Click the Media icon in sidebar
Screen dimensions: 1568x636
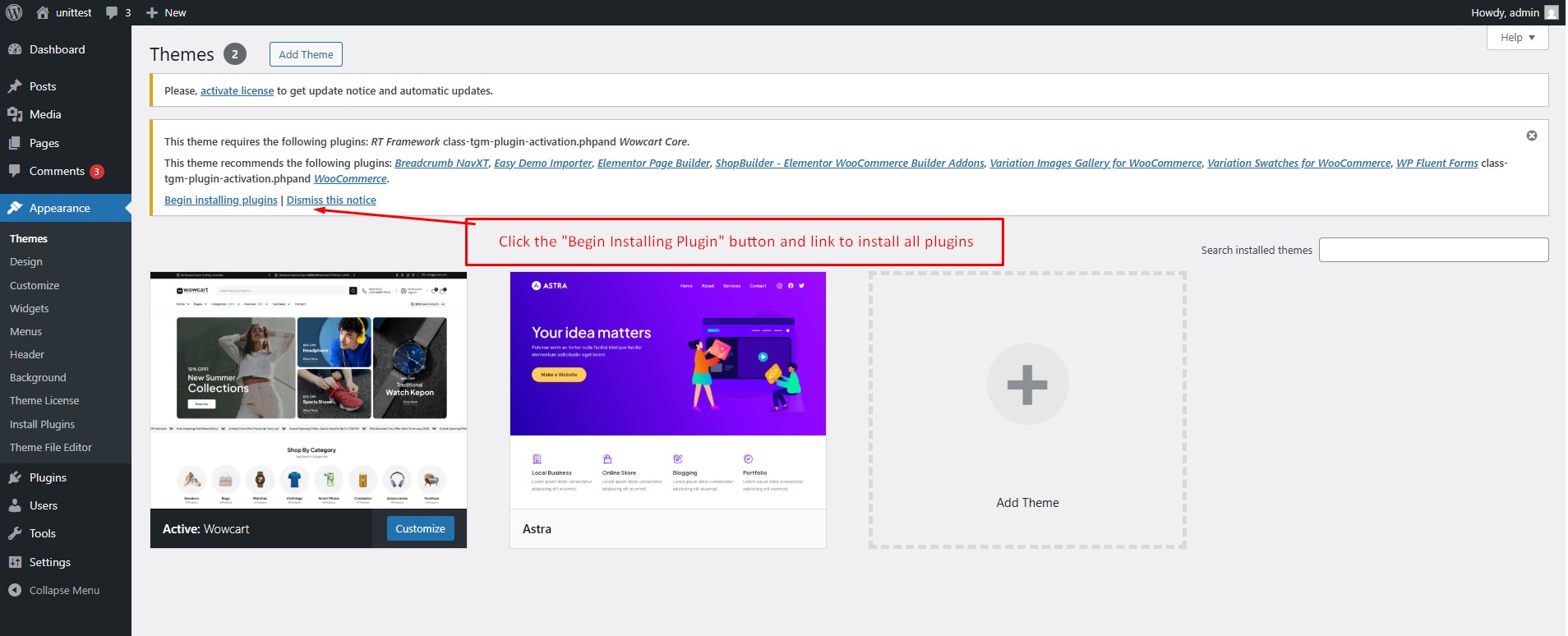[x=15, y=114]
